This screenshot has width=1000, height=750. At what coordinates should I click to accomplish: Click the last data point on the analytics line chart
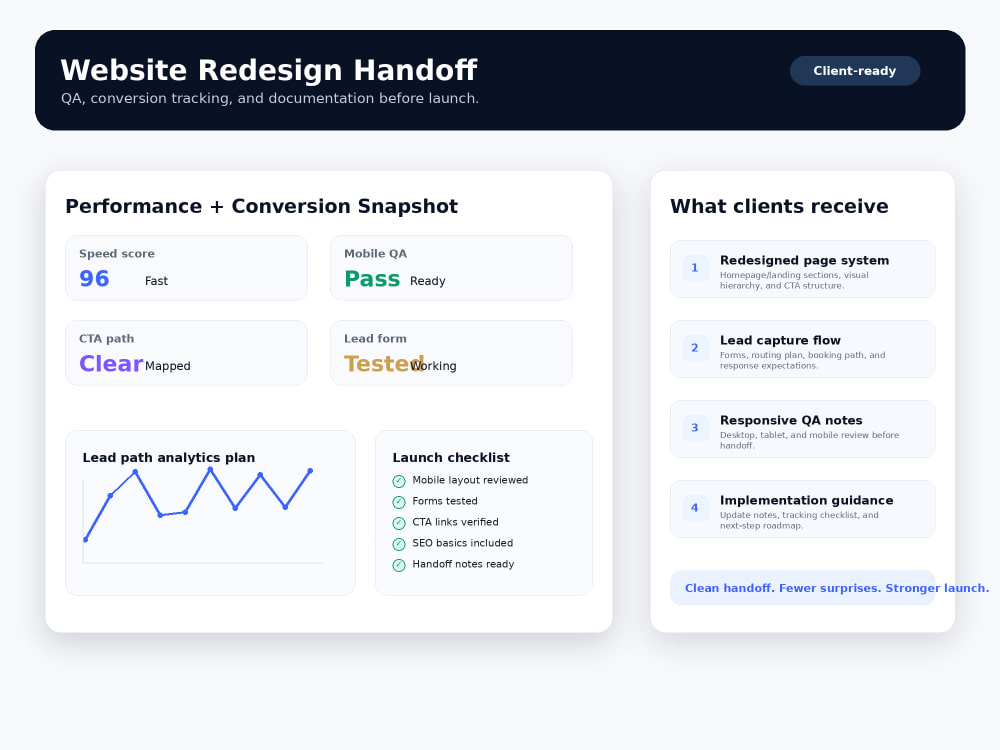pos(310,471)
